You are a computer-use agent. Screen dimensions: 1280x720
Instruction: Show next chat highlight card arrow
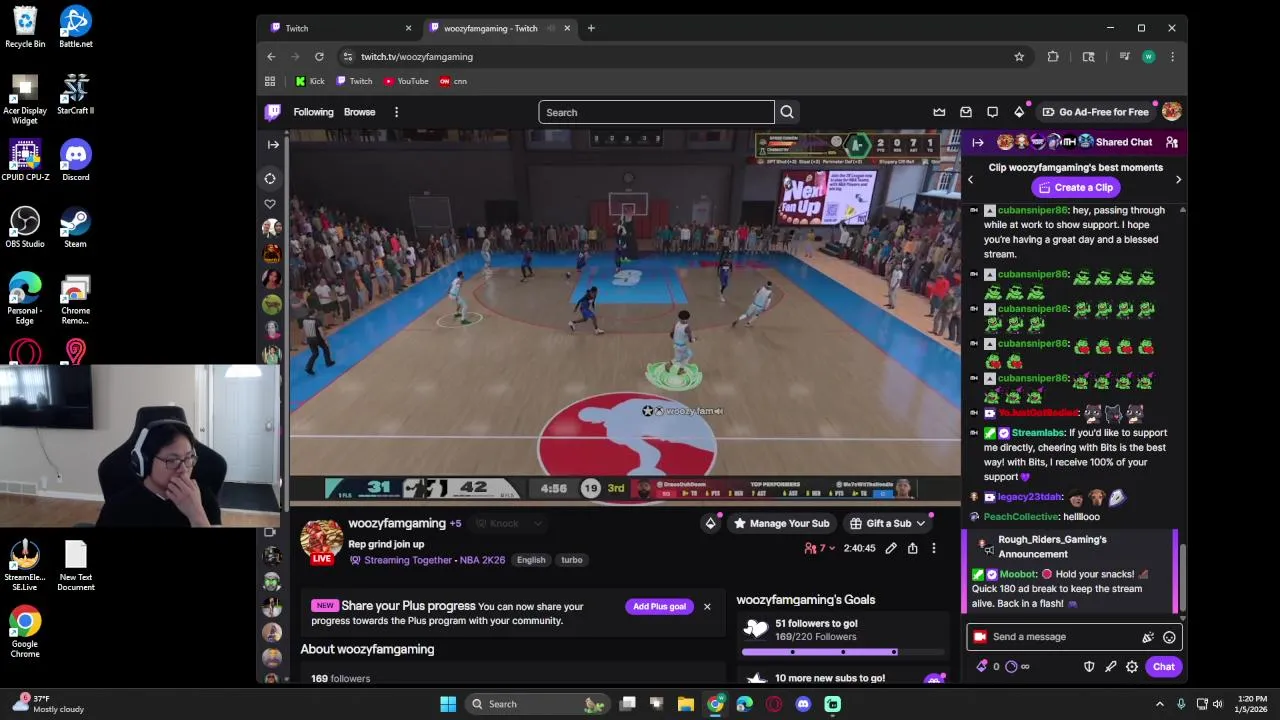[x=1178, y=180]
